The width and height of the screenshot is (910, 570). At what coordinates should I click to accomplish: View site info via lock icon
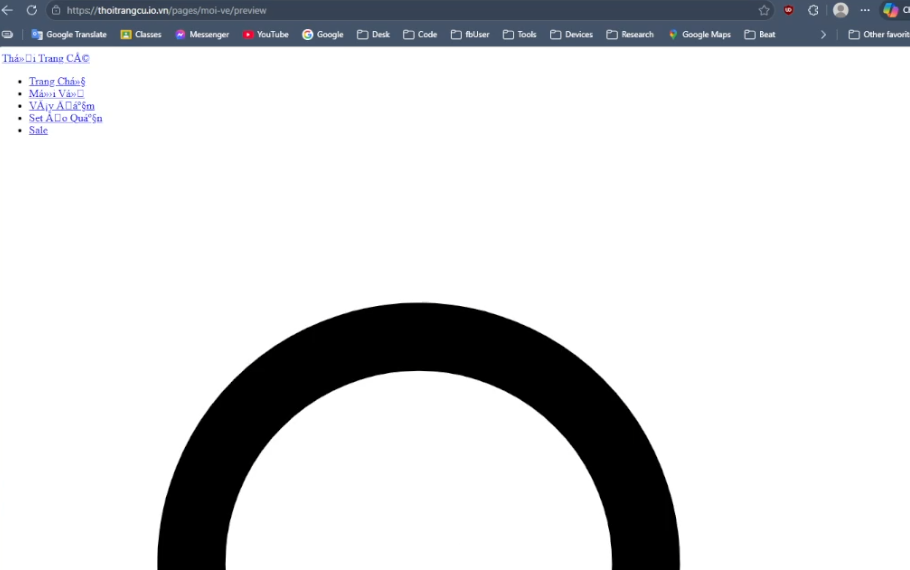tap(56, 10)
